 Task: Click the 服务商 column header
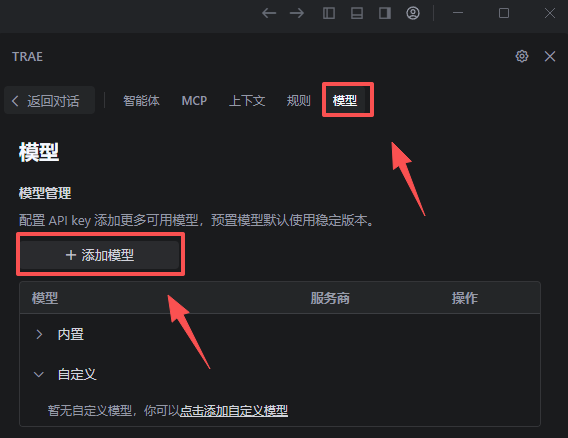tap(330, 298)
